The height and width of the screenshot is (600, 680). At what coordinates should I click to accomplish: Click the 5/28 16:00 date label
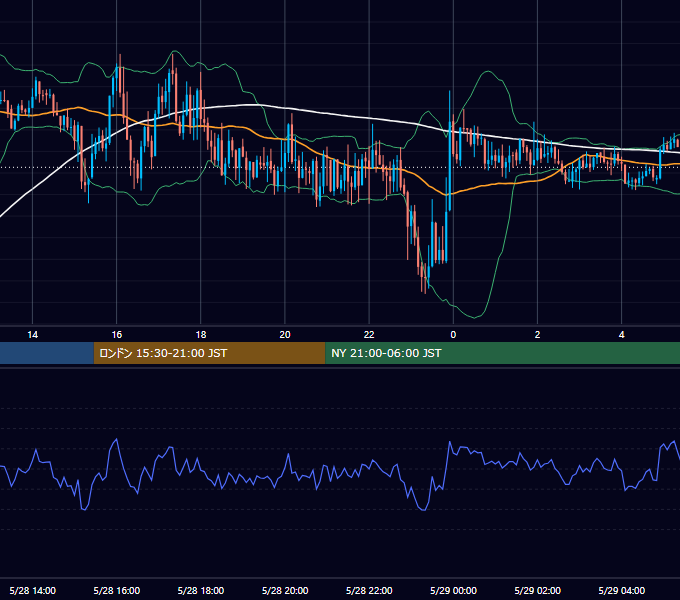tap(117, 590)
